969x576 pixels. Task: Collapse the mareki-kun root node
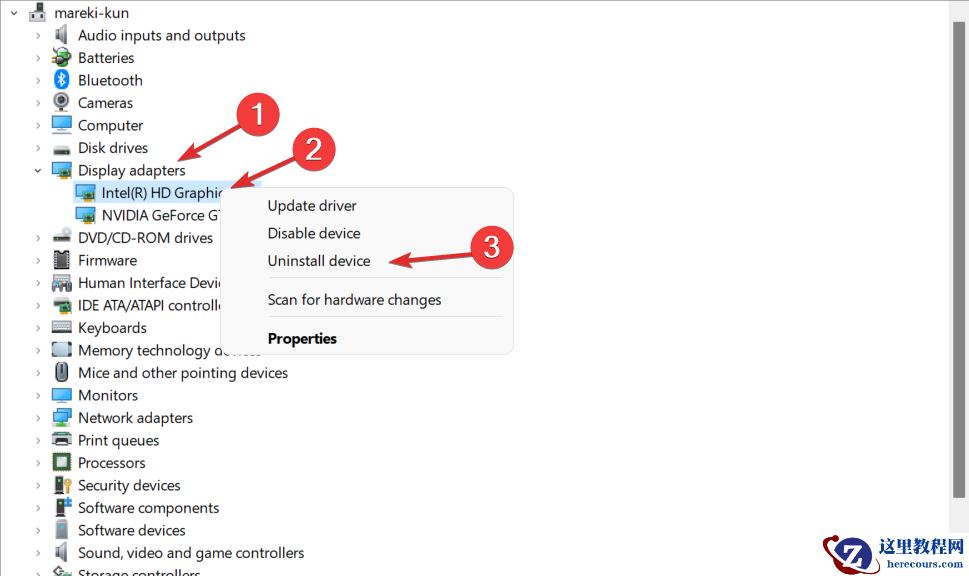tap(14, 13)
